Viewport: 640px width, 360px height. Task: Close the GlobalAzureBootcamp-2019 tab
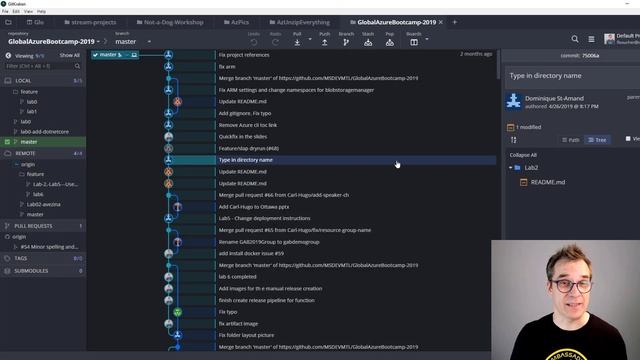(x=441, y=22)
